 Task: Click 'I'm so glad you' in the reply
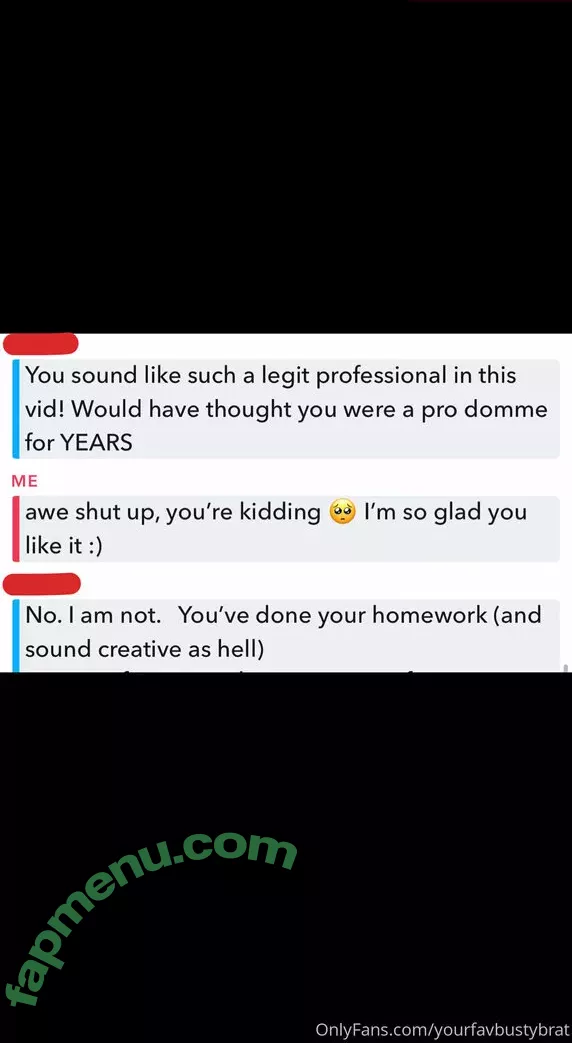(445, 513)
